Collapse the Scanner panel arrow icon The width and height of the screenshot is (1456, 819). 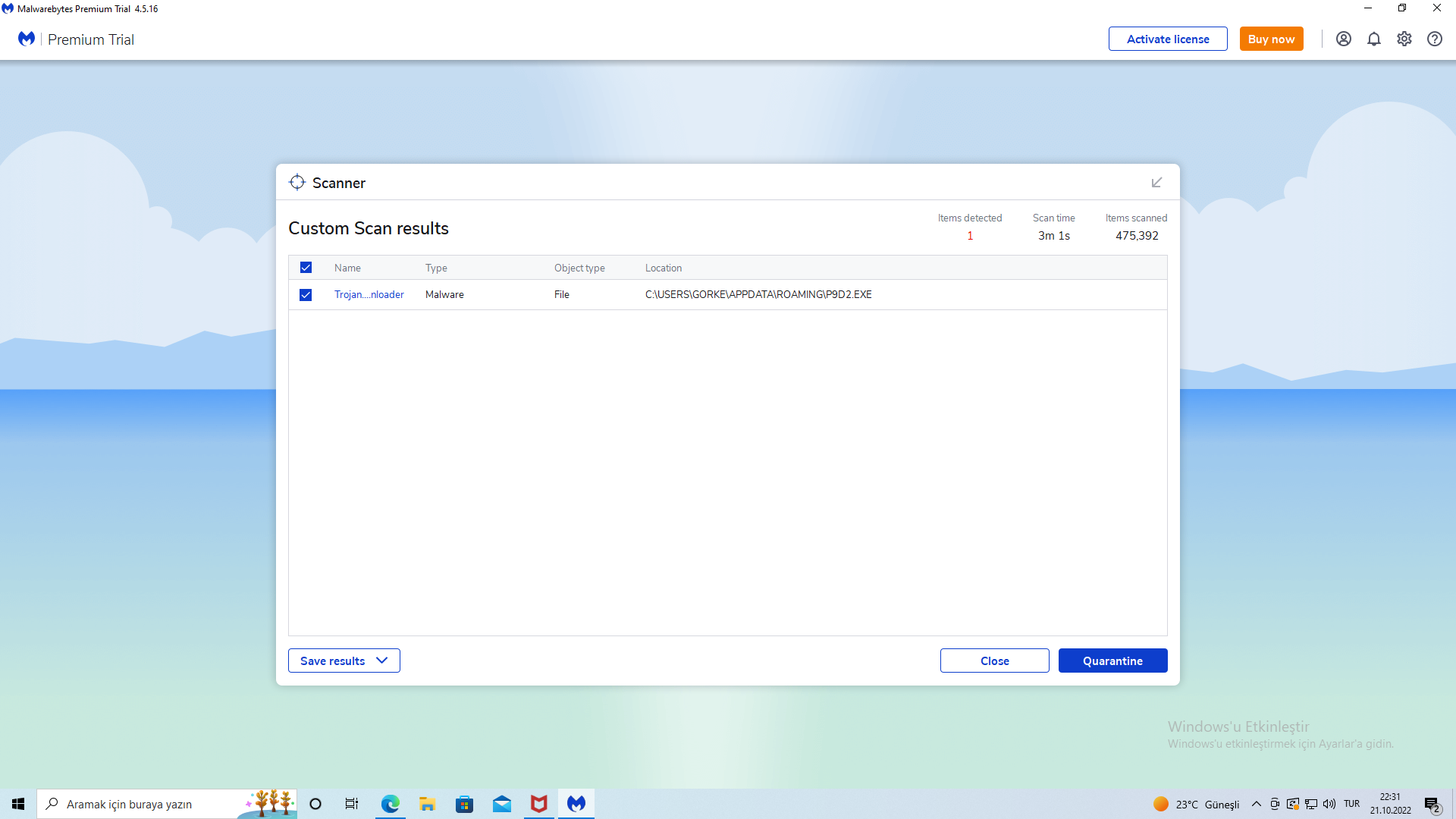tap(1156, 183)
